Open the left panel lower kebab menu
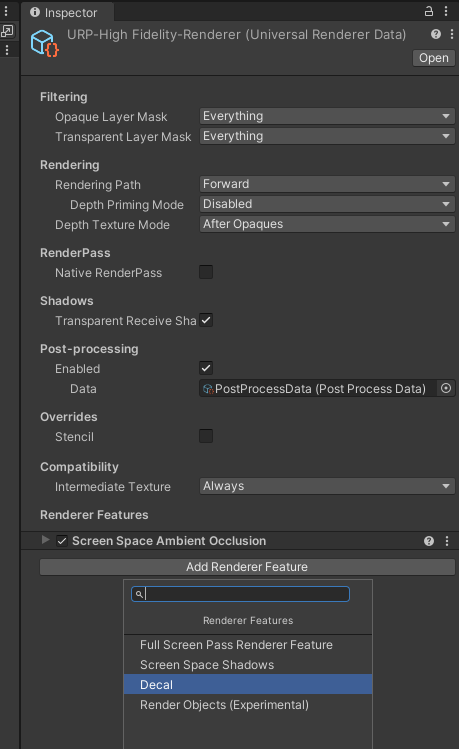The image size is (459, 749). 7,50
